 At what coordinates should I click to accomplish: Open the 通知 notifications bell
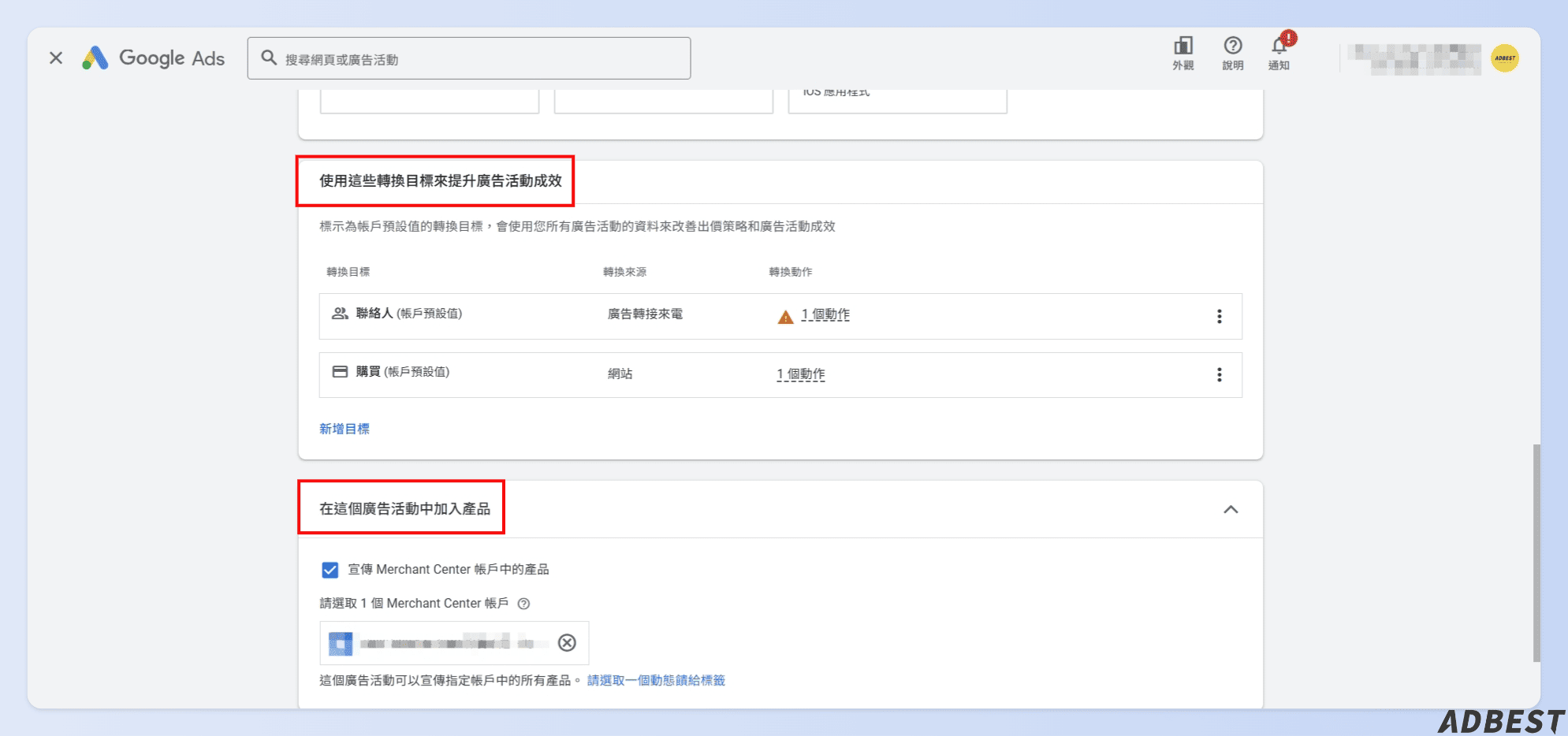tap(1279, 53)
